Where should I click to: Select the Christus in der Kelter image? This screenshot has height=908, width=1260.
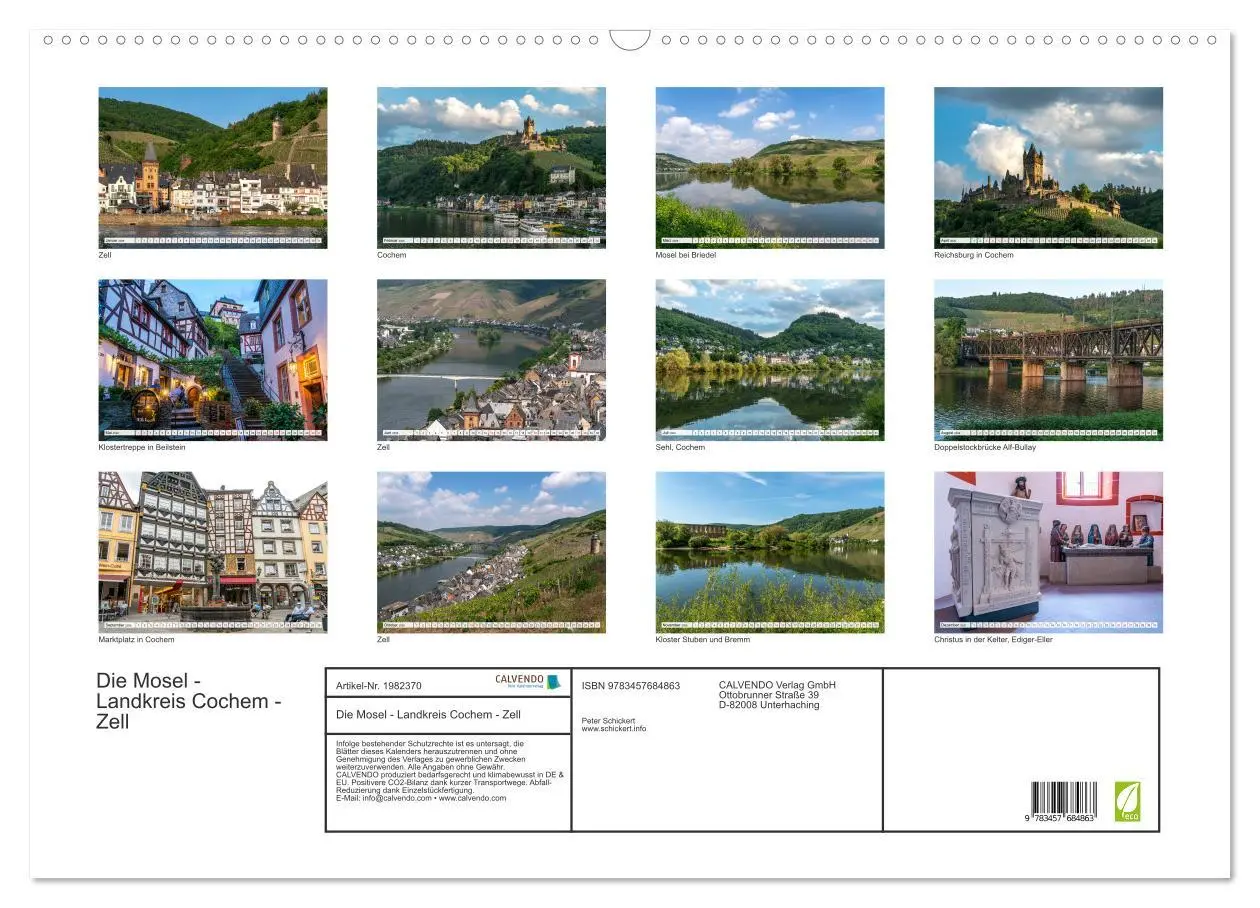1047,550
